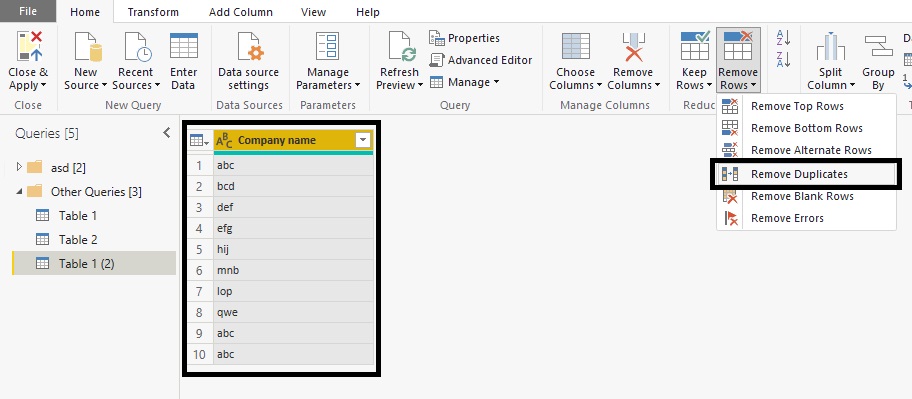Click the Refresh Preview icon
The height and width of the screenshot is (399, 912).
[x=402, y=47]
